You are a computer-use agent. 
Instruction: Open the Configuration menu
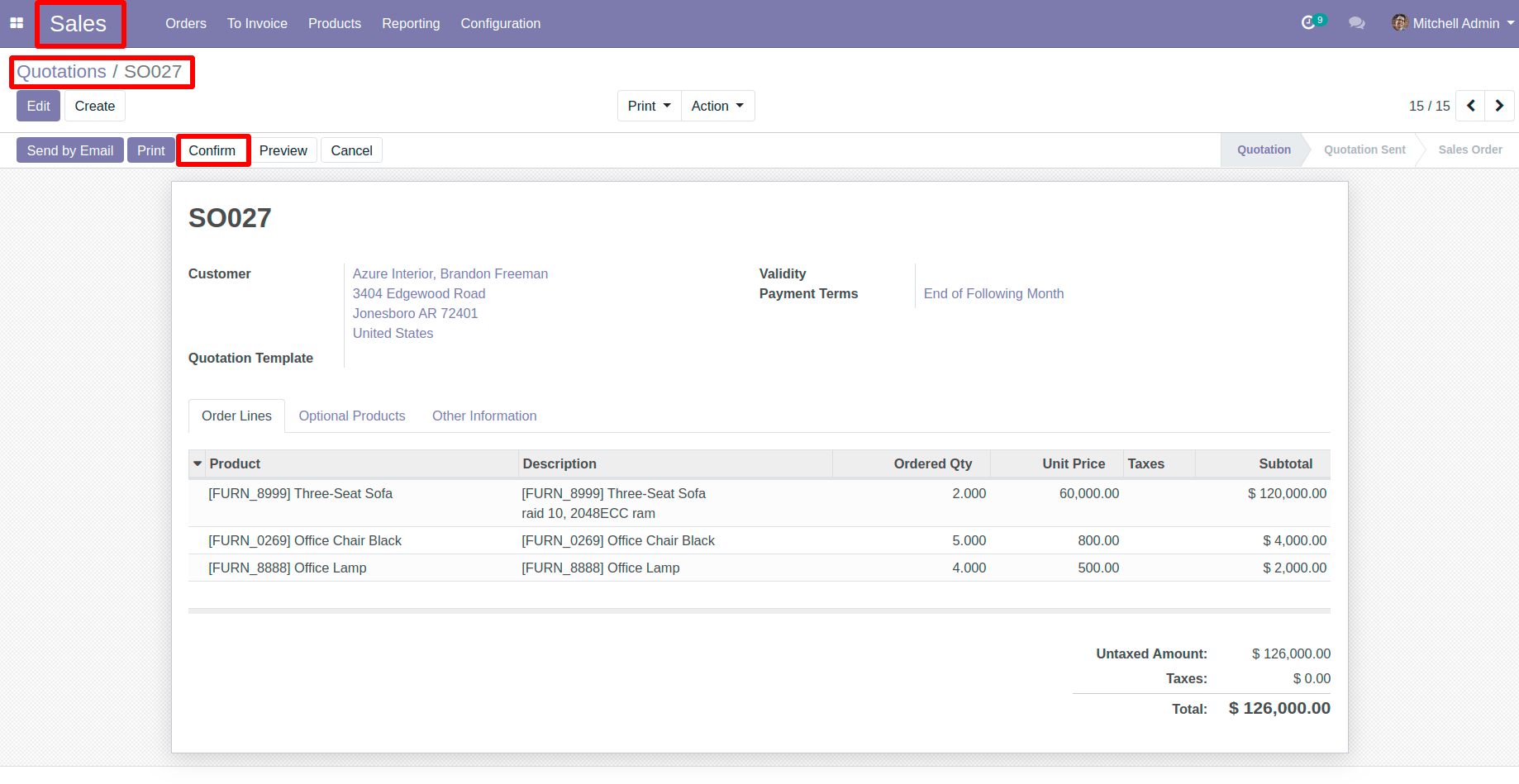[501, 23]
